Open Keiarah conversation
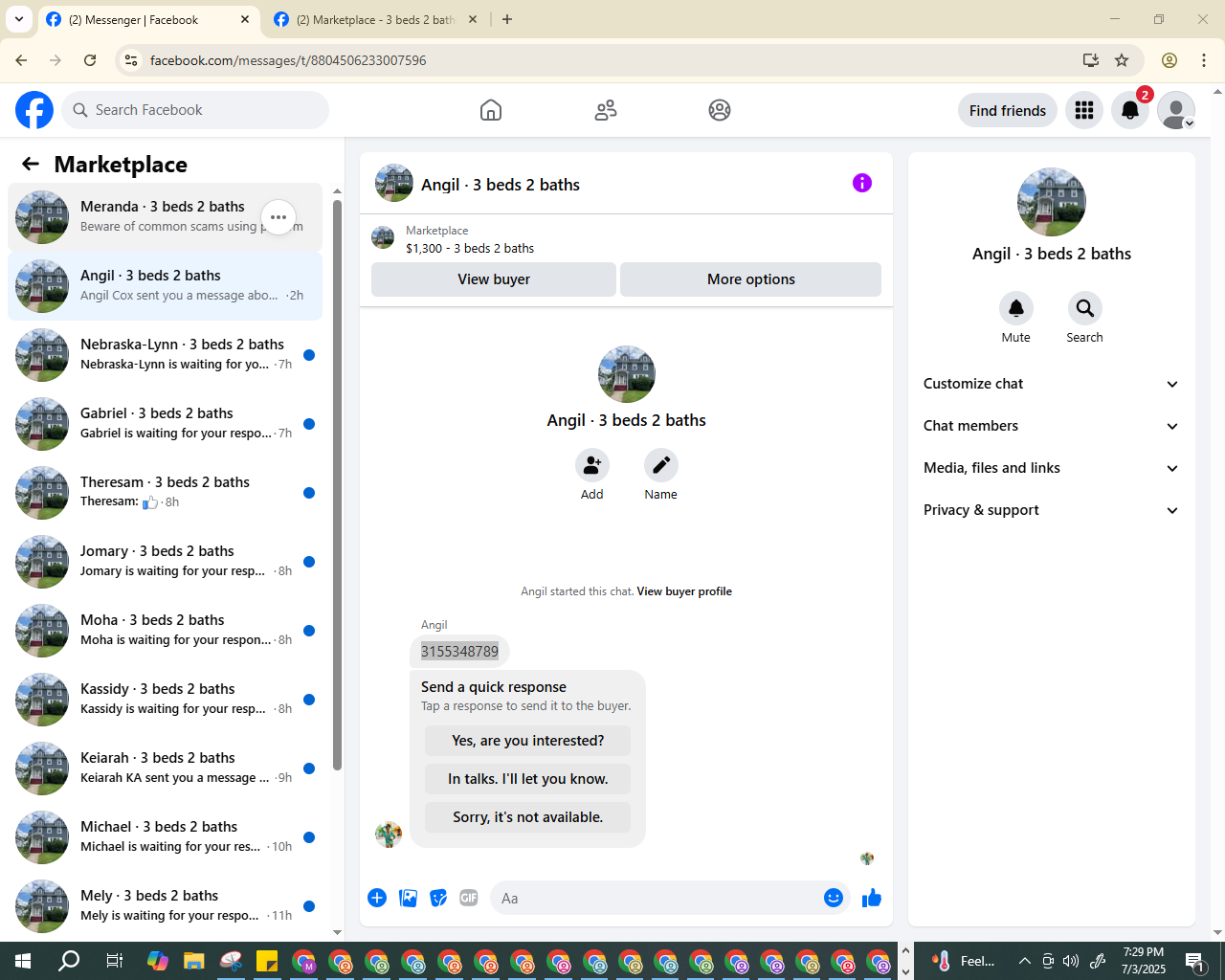Image resolution: width=1225 pixels, height=980 pixels. 165,768
